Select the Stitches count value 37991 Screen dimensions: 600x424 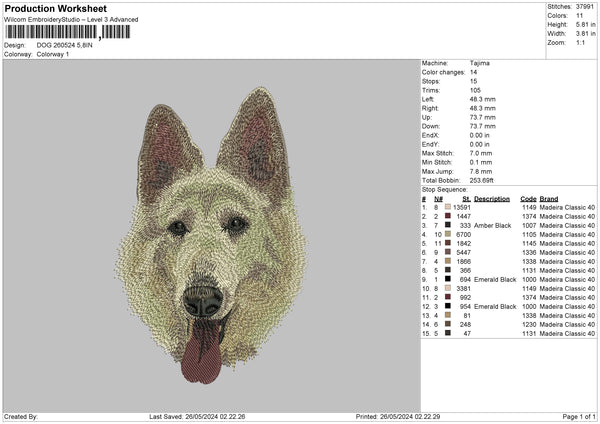[587, 6]
